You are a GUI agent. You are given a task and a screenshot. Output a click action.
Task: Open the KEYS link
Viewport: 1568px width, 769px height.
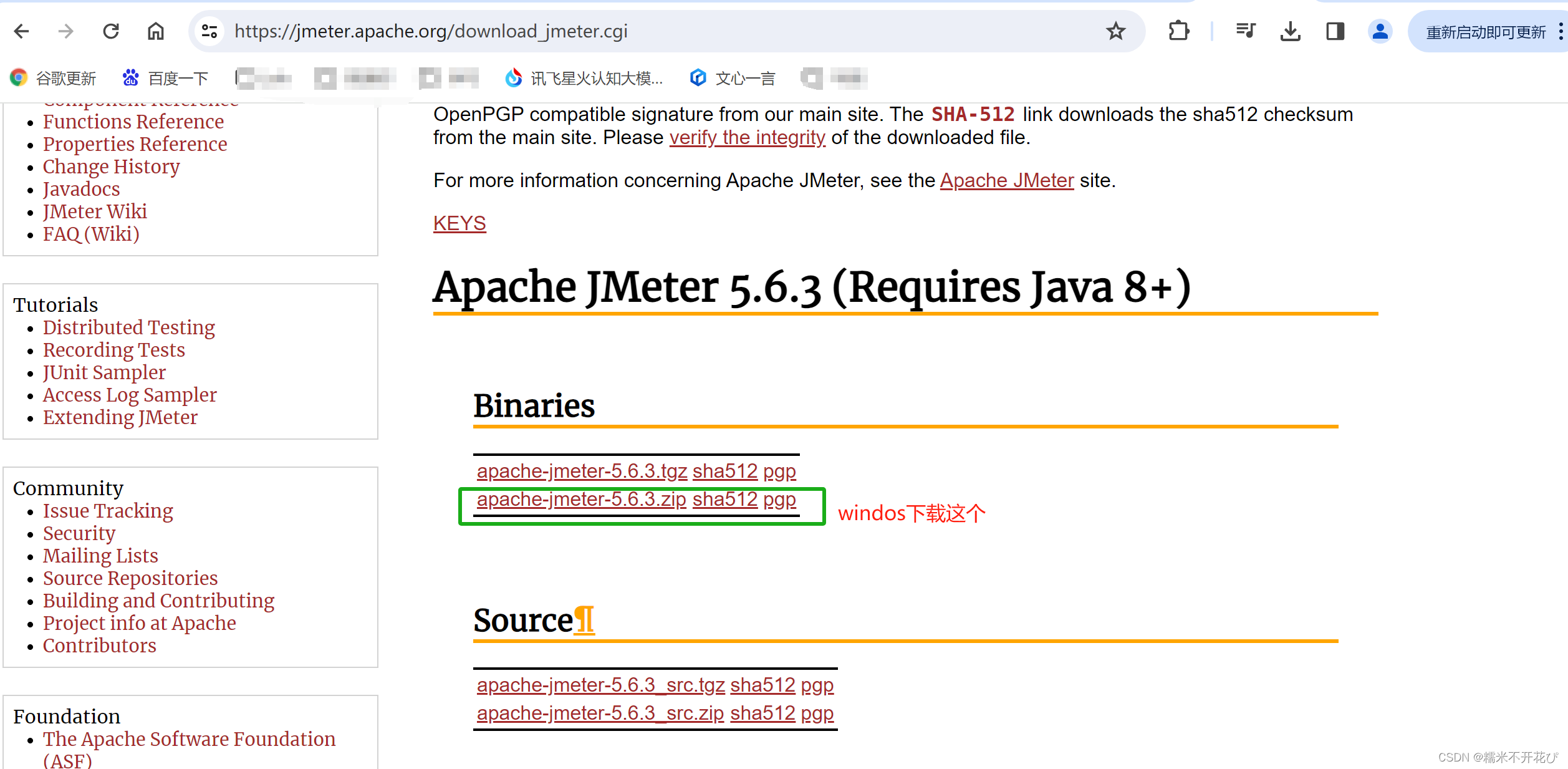tap(459, 223)
